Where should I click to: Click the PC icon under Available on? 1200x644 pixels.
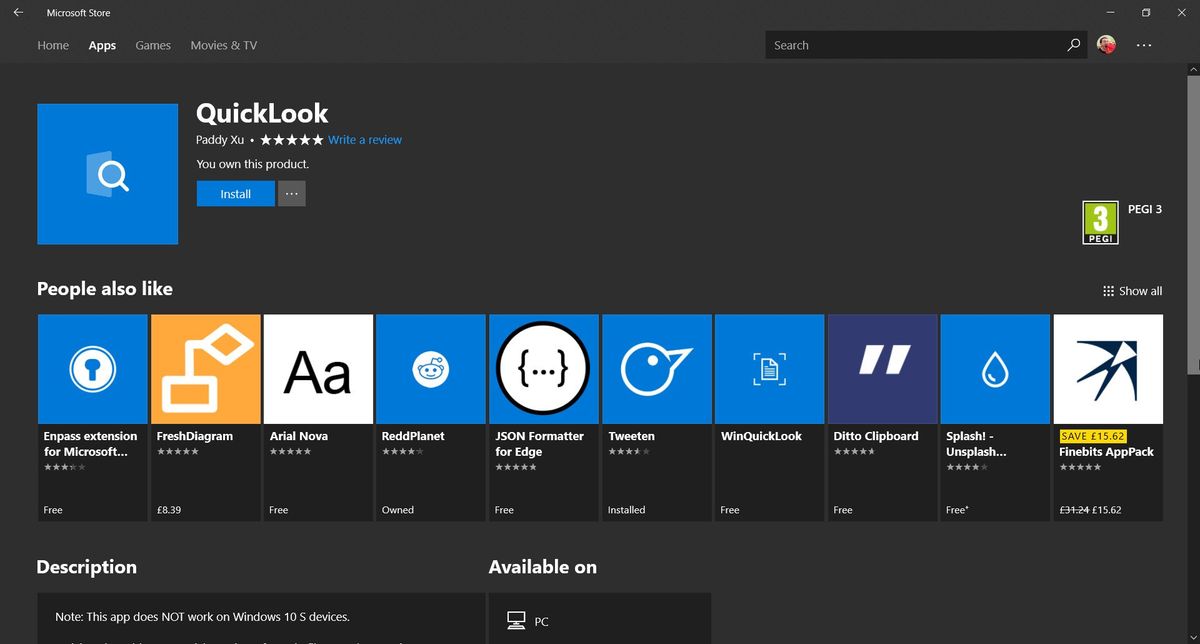516,620
